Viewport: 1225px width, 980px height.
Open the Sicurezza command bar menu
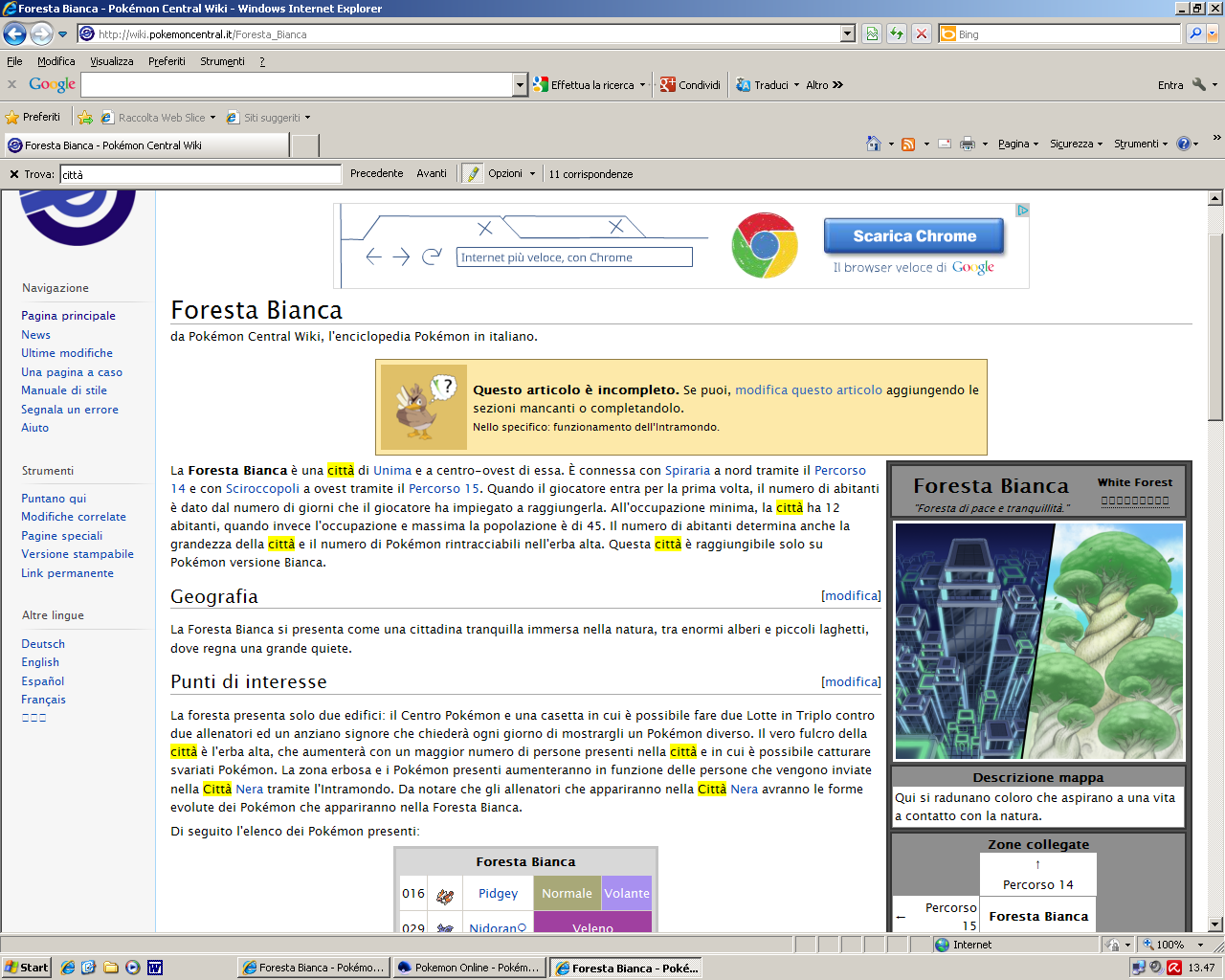pos(1076,144)
